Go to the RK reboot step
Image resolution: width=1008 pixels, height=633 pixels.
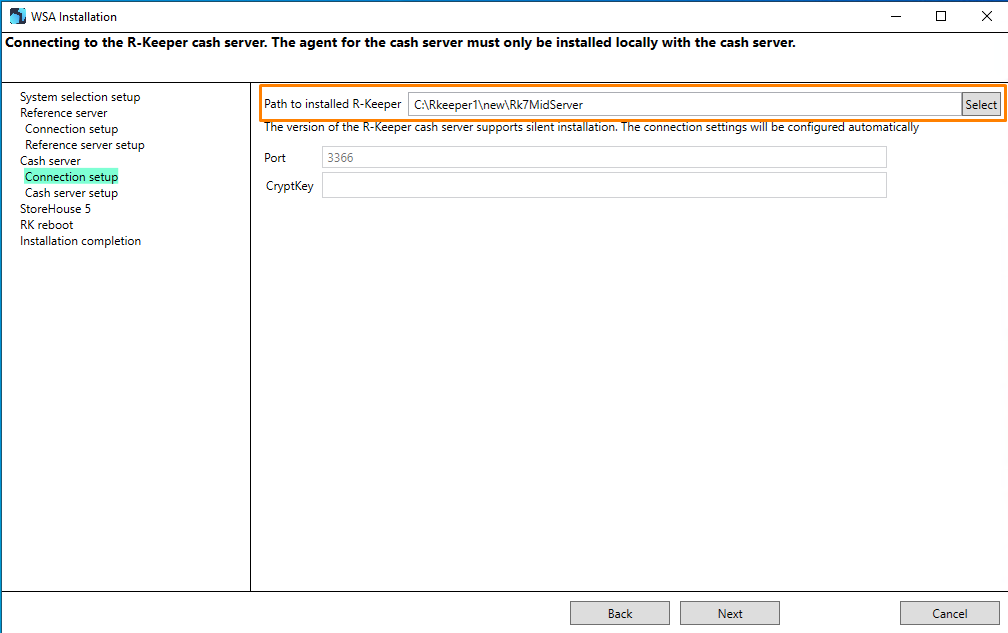[x=46, y=225]
